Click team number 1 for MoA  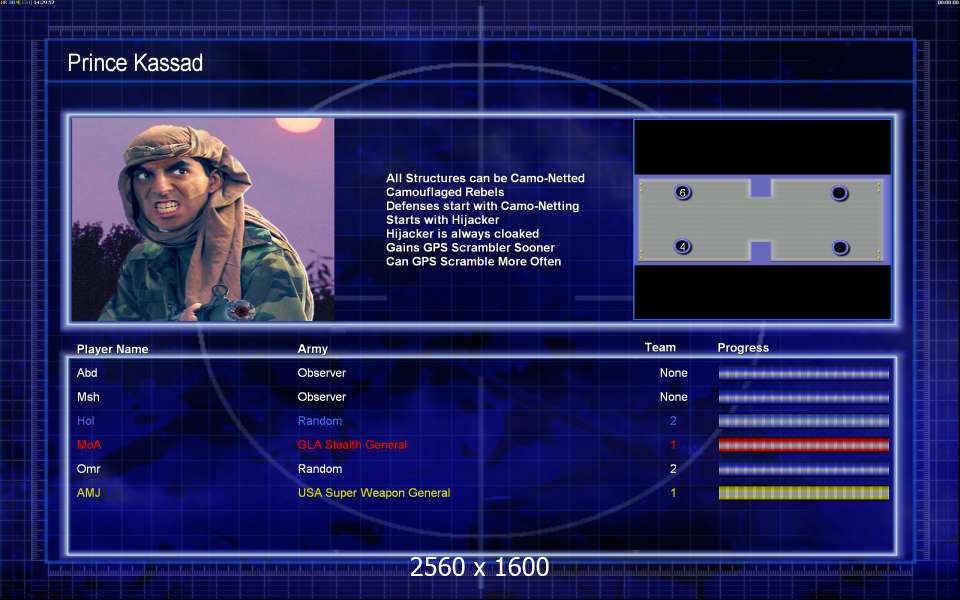673,444
